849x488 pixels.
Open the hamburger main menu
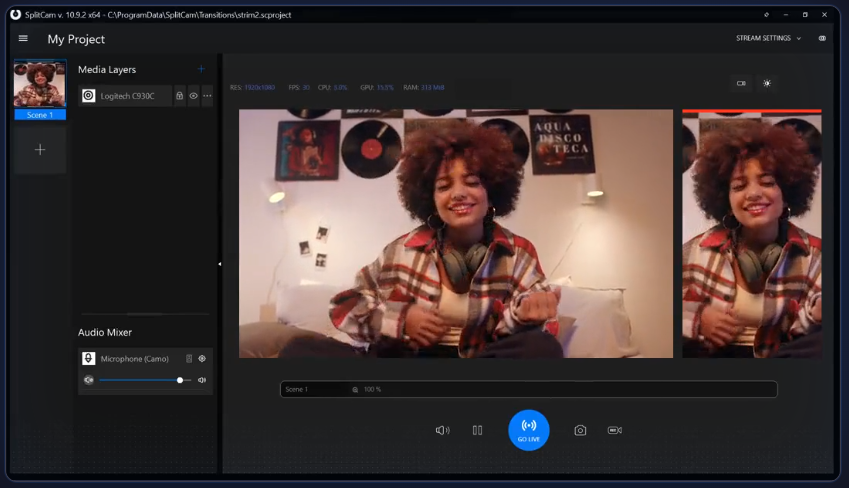[x=23, y=38]
